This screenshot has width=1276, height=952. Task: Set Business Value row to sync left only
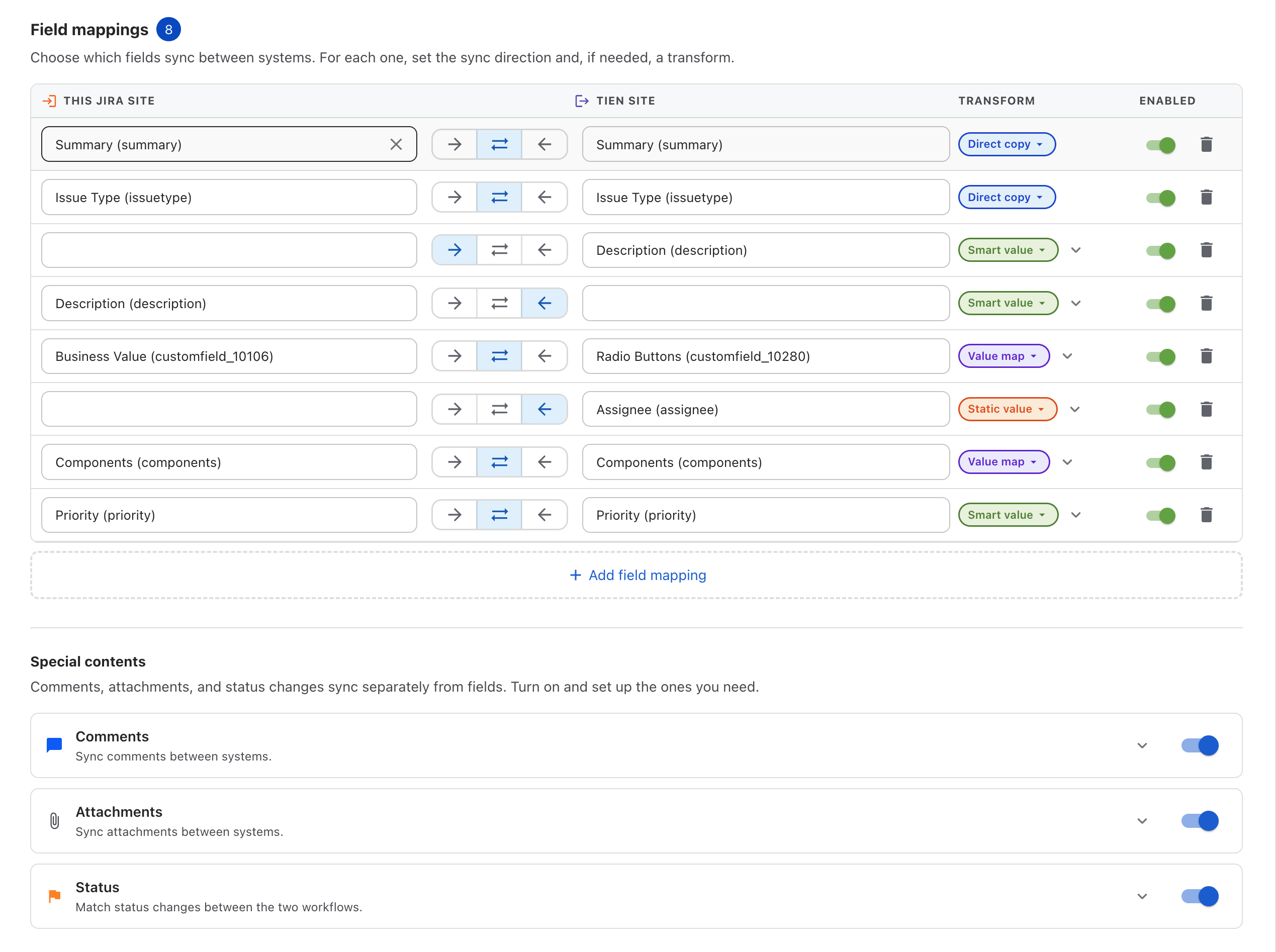[x=544, y=356]
